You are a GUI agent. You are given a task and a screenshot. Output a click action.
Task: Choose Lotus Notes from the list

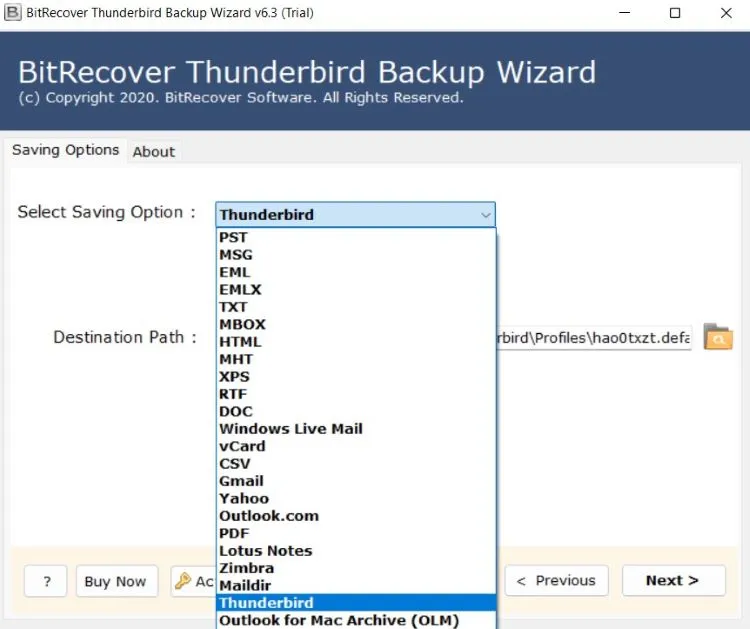(x=356, y=551)
